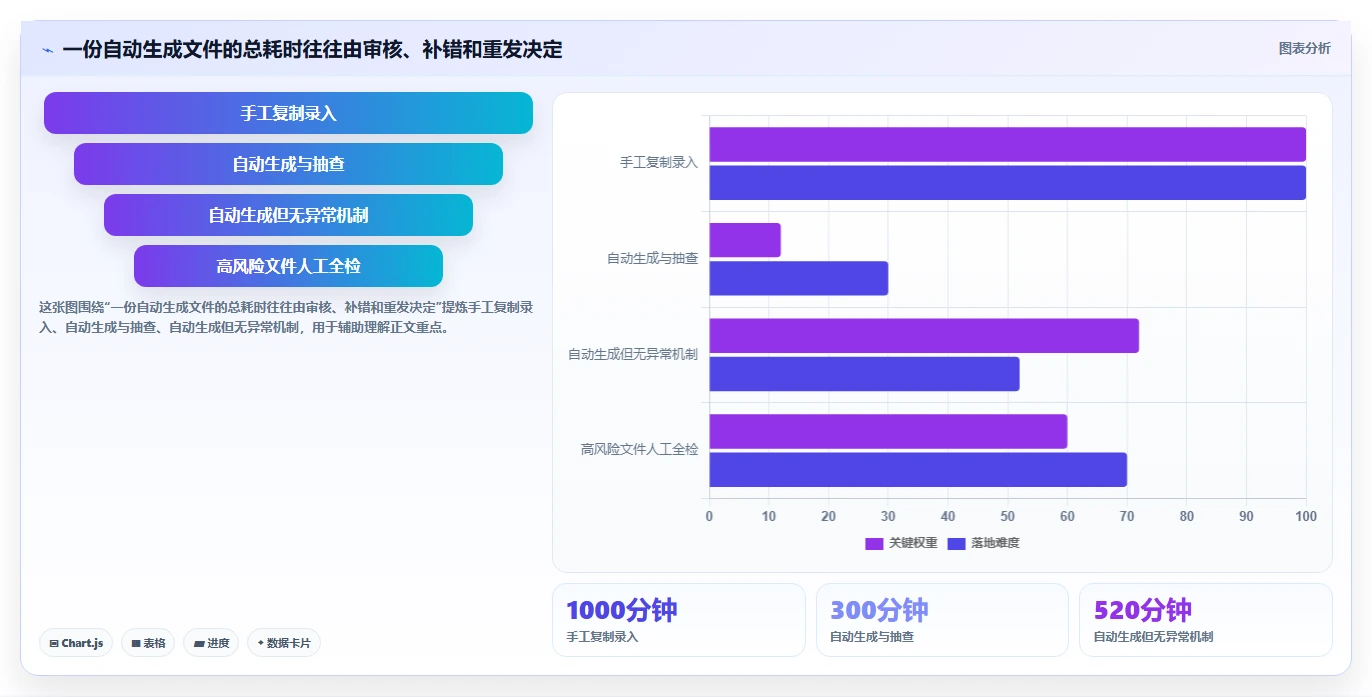Viewport: 1372px width, 697px height.
Task: Toggle the 关键权重 legend swatch
Action: pos(874,543)
